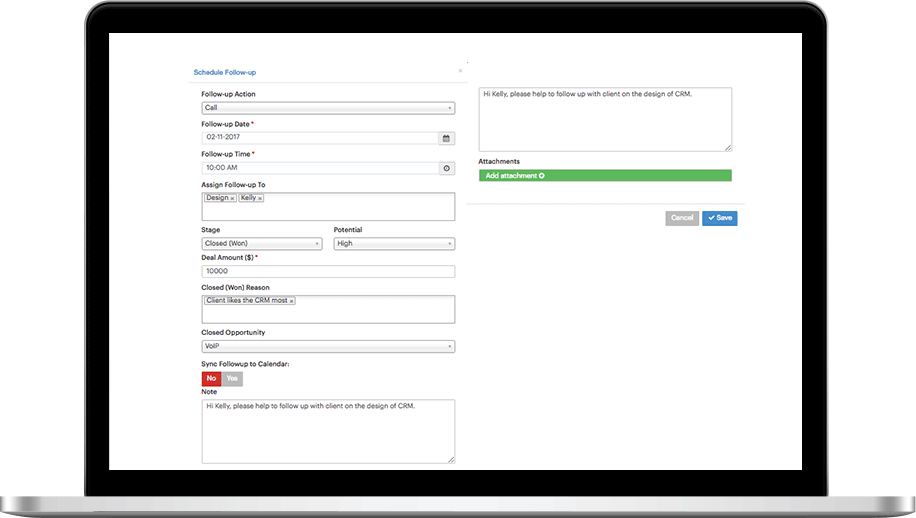Click the green Add attachment bar
Image resolution: width=916 pixels, height=518 pixels.
click(x=604, y=176)
